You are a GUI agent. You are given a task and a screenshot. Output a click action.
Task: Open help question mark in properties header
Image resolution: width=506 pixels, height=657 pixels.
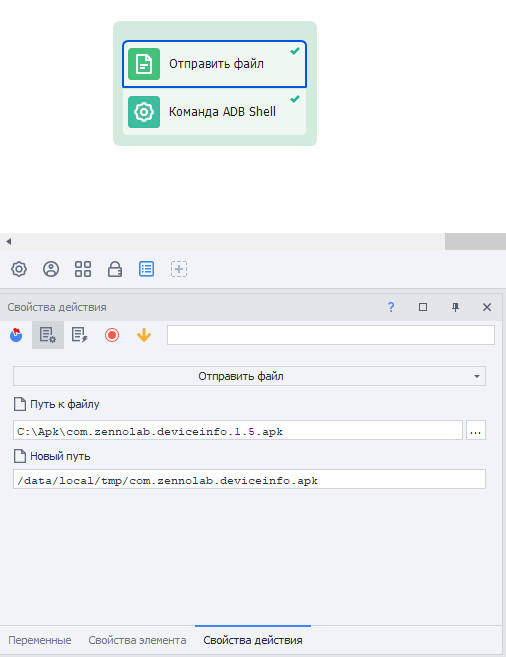(x=391, y=307)
